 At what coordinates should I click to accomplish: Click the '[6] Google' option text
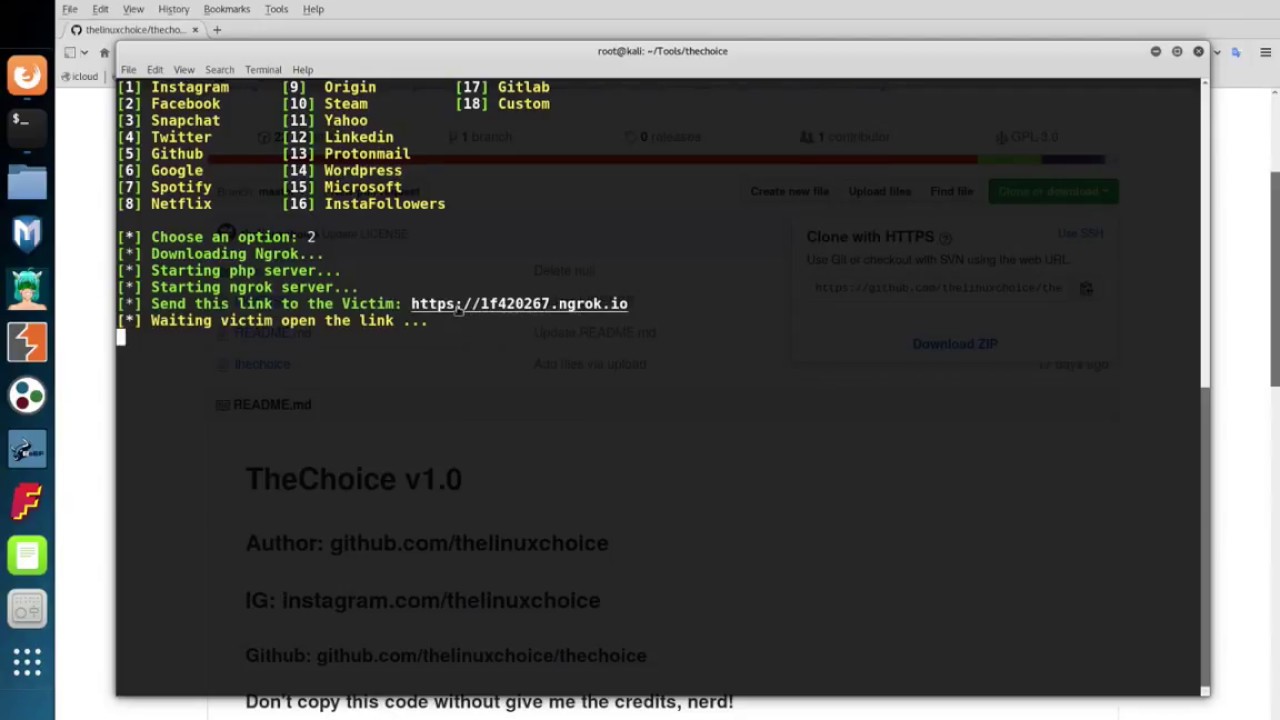click(160, 171)
